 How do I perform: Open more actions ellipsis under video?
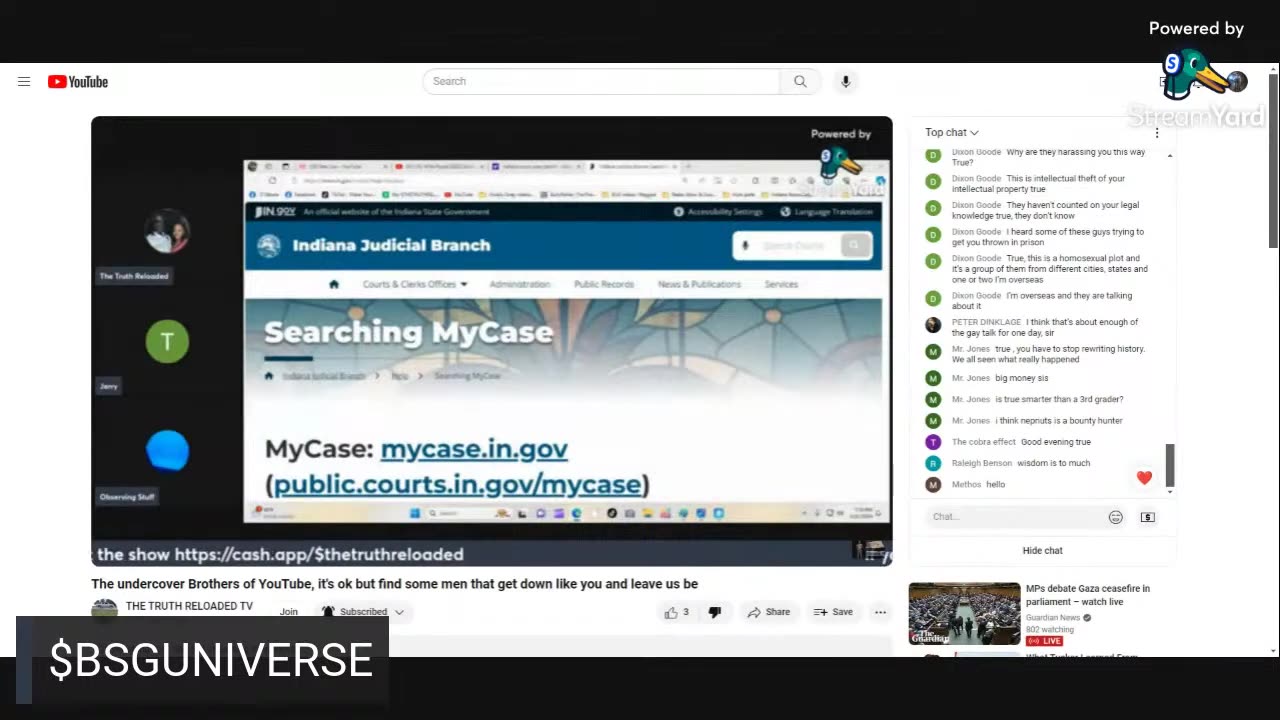880,612
